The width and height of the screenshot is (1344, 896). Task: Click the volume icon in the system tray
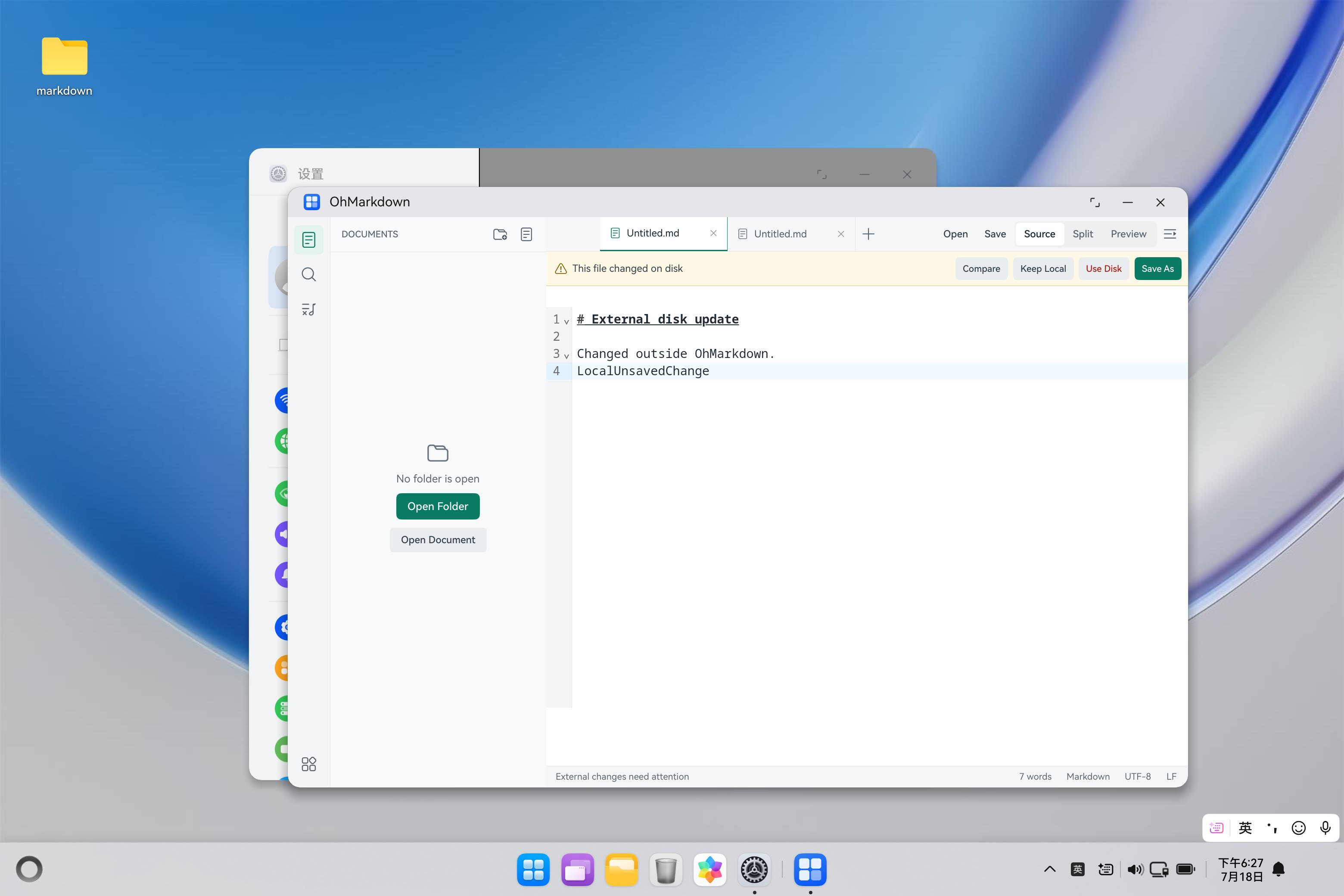click(x=1135, y=870)
